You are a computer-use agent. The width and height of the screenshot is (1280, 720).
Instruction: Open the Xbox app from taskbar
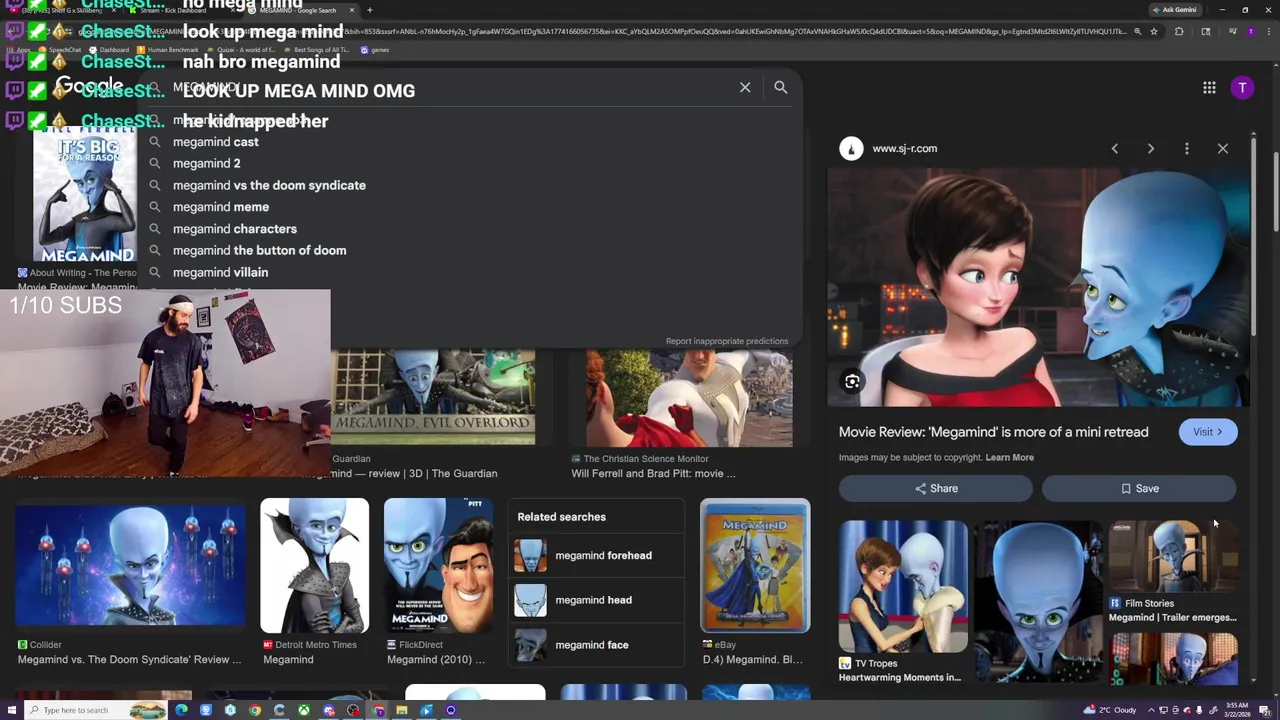304,710
